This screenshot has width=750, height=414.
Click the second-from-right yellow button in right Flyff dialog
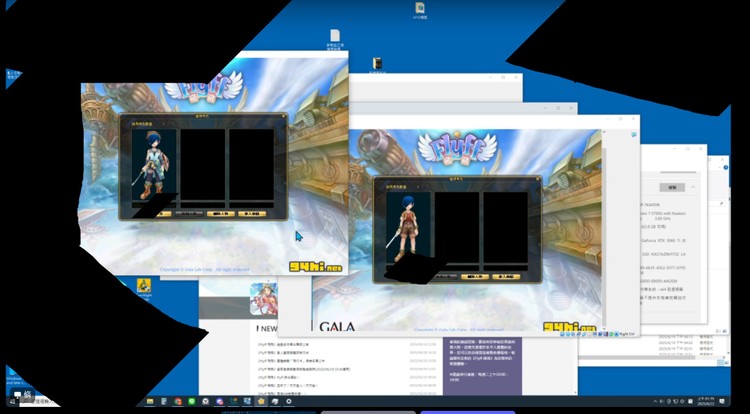click(x=474, y=277)
